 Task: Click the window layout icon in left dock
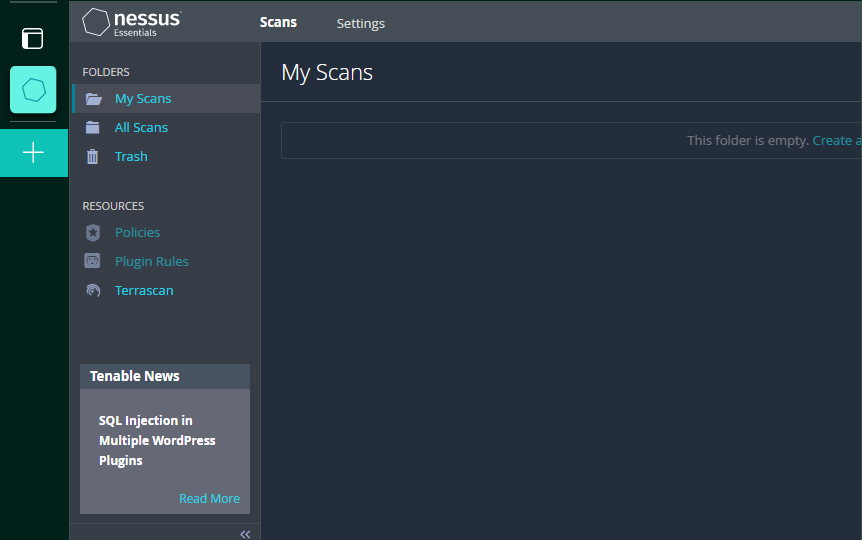tap(32, 38)
